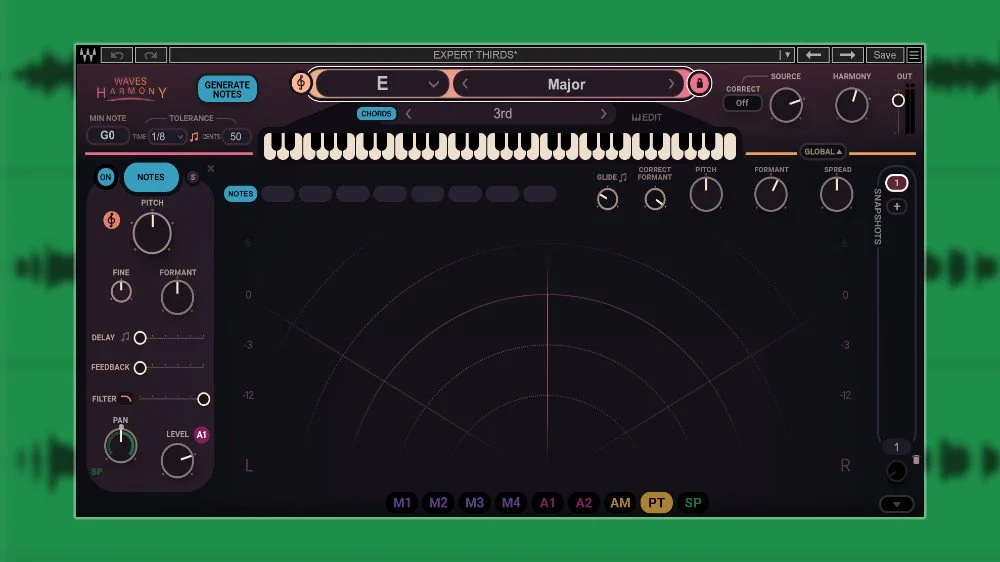1000x562 pixels.
Task: Select the A1 voice tab
Action: coord(547,503)
